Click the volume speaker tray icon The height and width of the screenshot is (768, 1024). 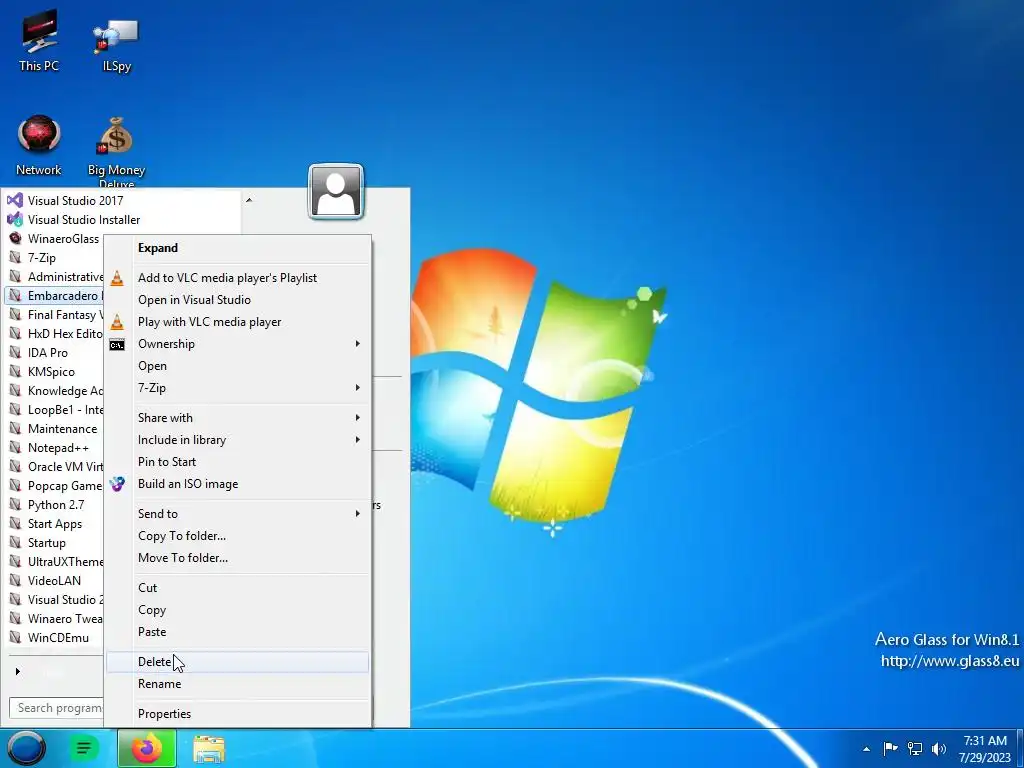click(x=939, y=749)
